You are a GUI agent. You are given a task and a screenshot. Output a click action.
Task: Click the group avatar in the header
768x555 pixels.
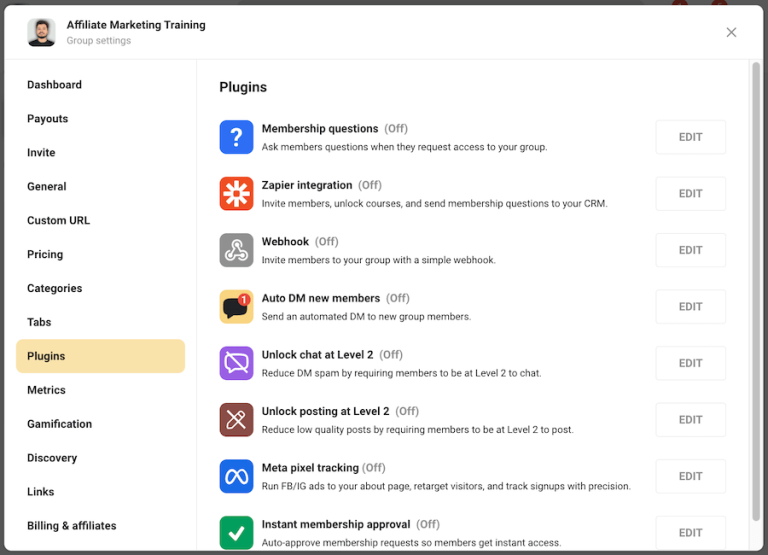click(x=41, y=32)
